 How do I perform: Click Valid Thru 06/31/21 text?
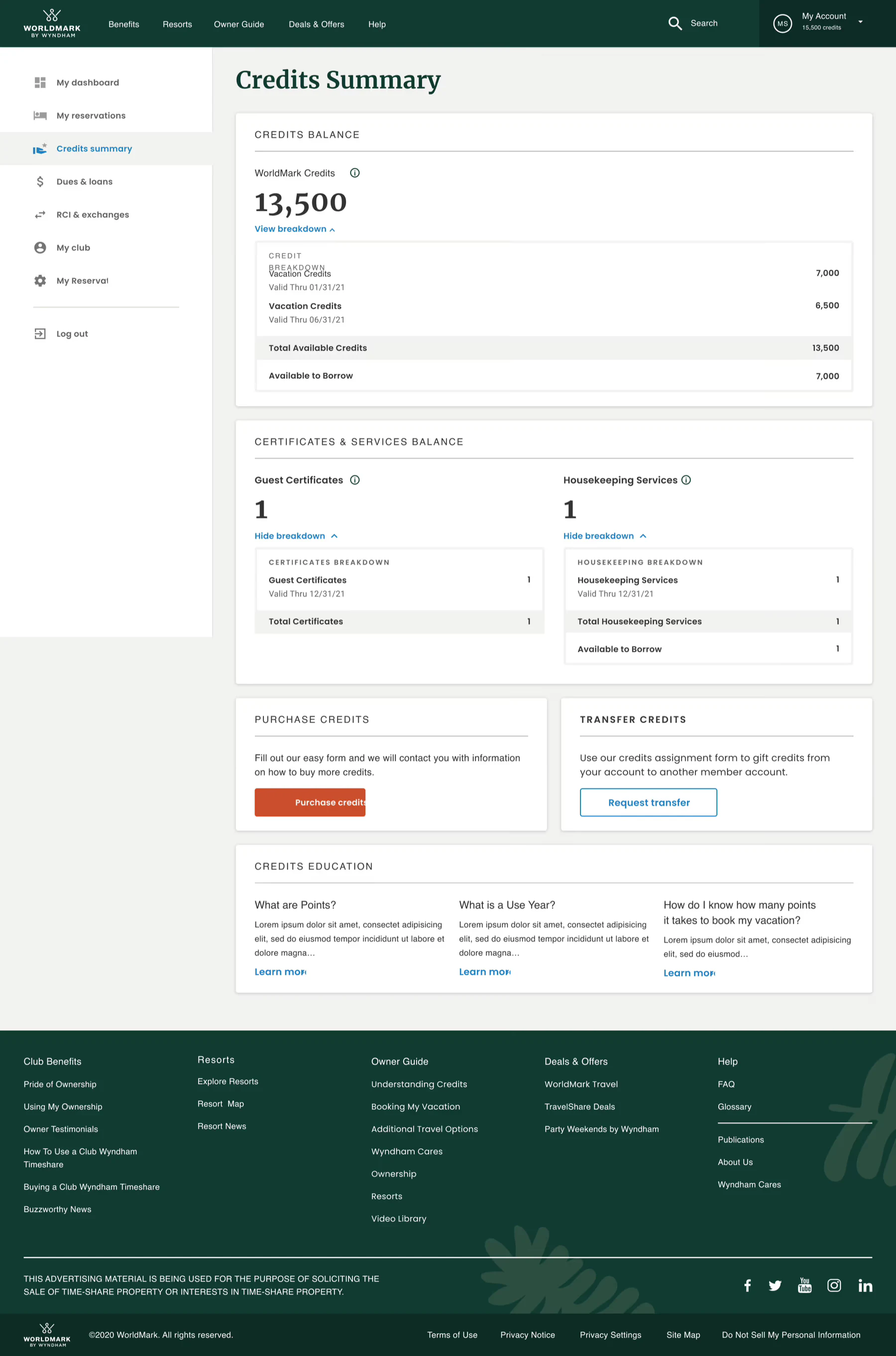[307, 320]
